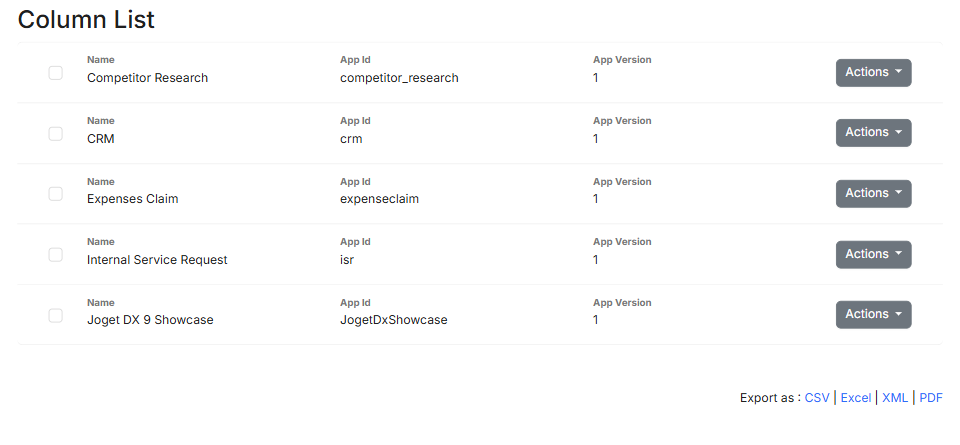Mark the Joget DX 9 Showcase checkbox
Viewport: 960px width, 445px height.
click(56, 315)
